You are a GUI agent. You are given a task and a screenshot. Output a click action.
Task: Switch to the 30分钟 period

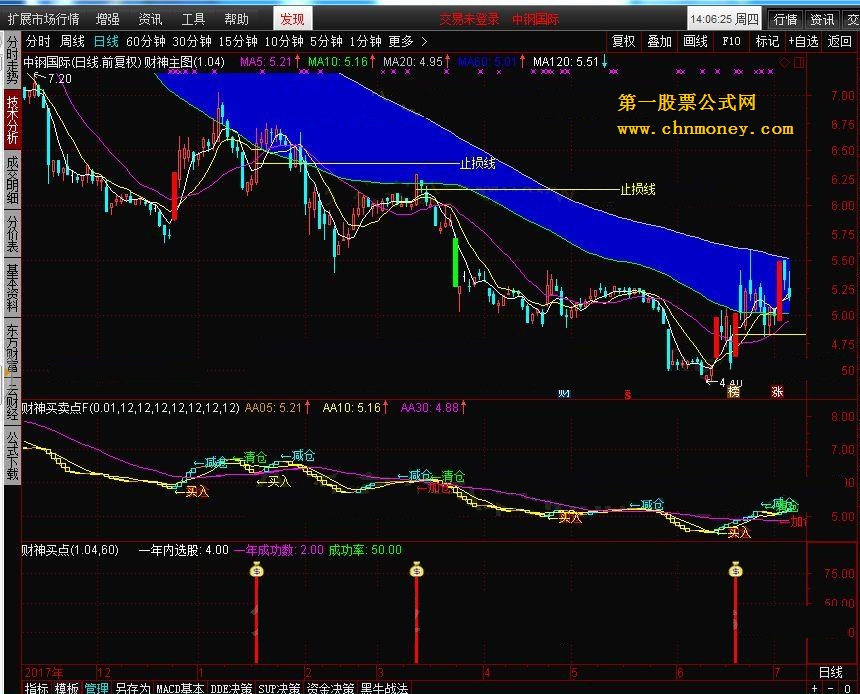[191, 41]
